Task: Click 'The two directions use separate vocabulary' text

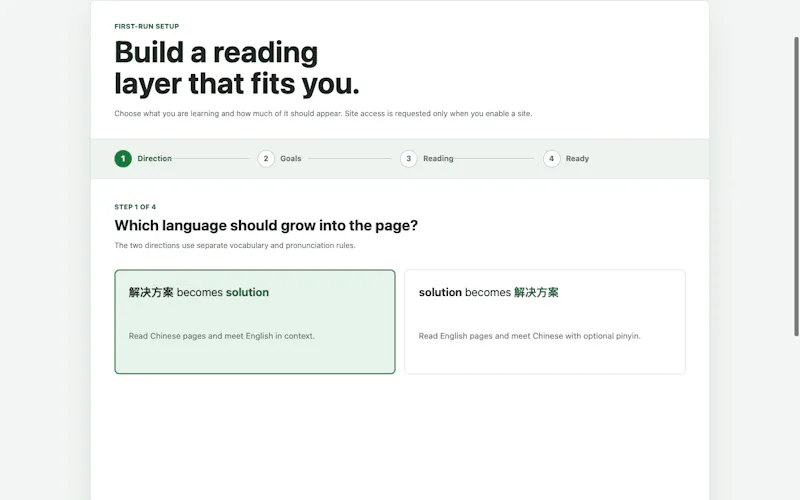Action: click(x=235, y=245)
